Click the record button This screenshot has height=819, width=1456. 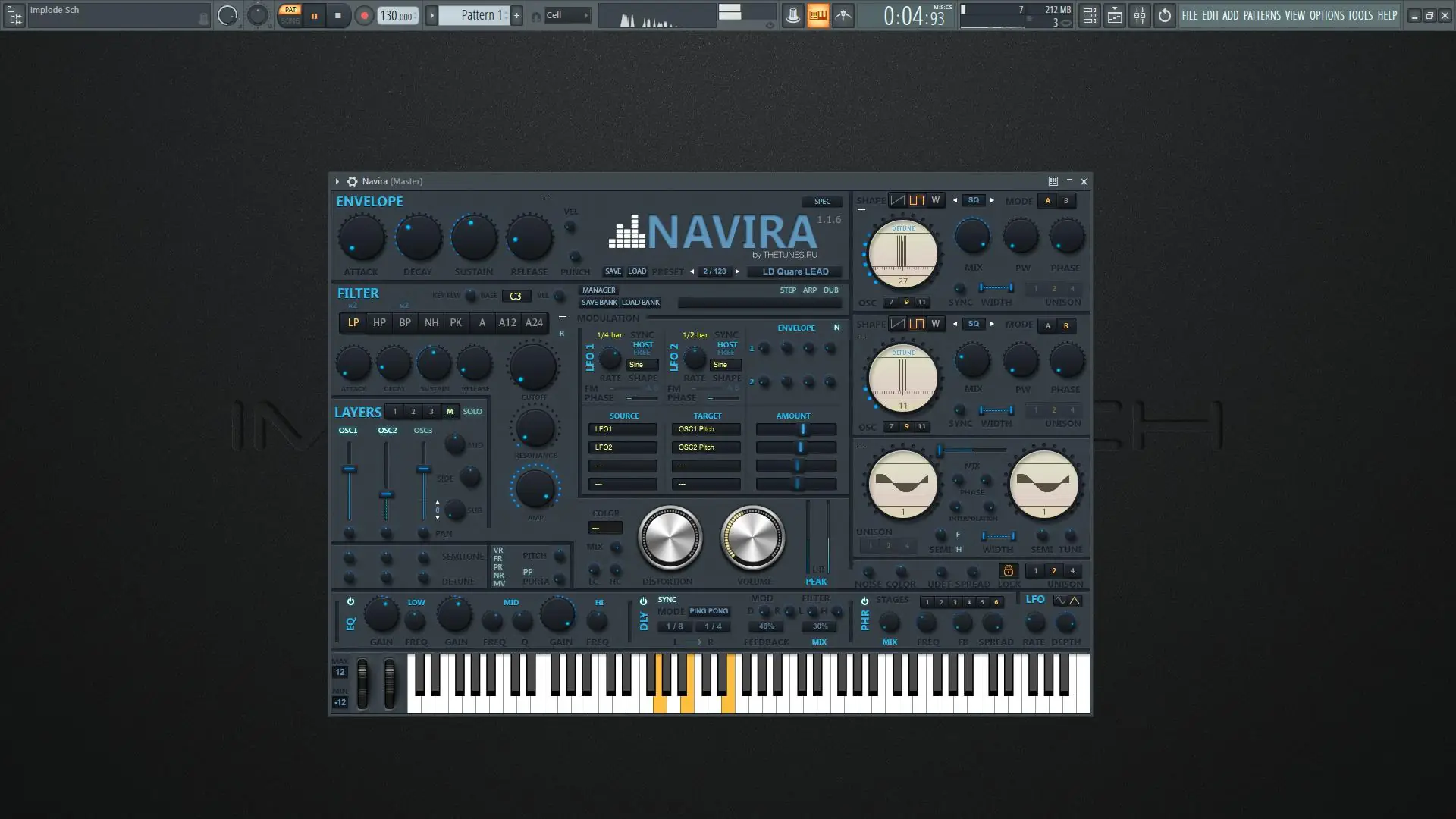(364, 16)
